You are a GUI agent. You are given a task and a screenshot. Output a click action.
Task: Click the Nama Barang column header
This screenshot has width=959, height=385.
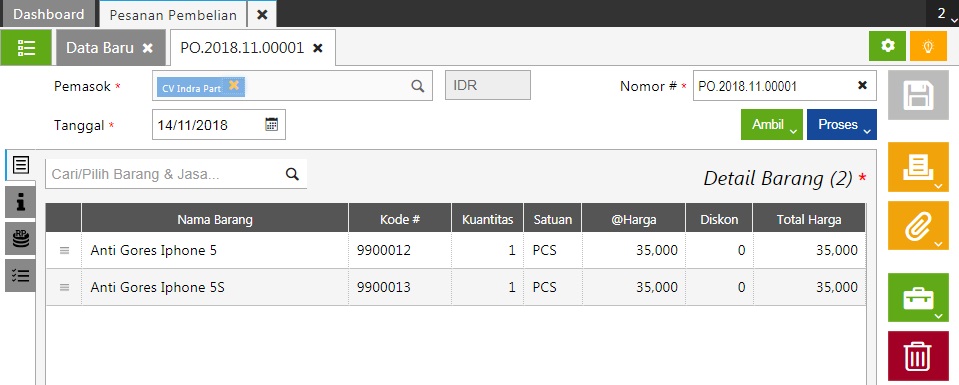click(215, 219)
